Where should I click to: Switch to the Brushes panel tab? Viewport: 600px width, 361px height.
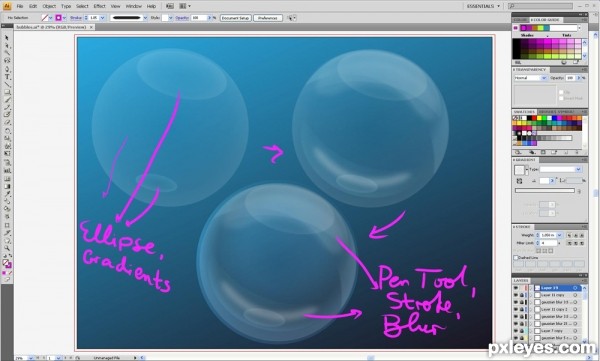pyautogui.click(x=548, y=112)
